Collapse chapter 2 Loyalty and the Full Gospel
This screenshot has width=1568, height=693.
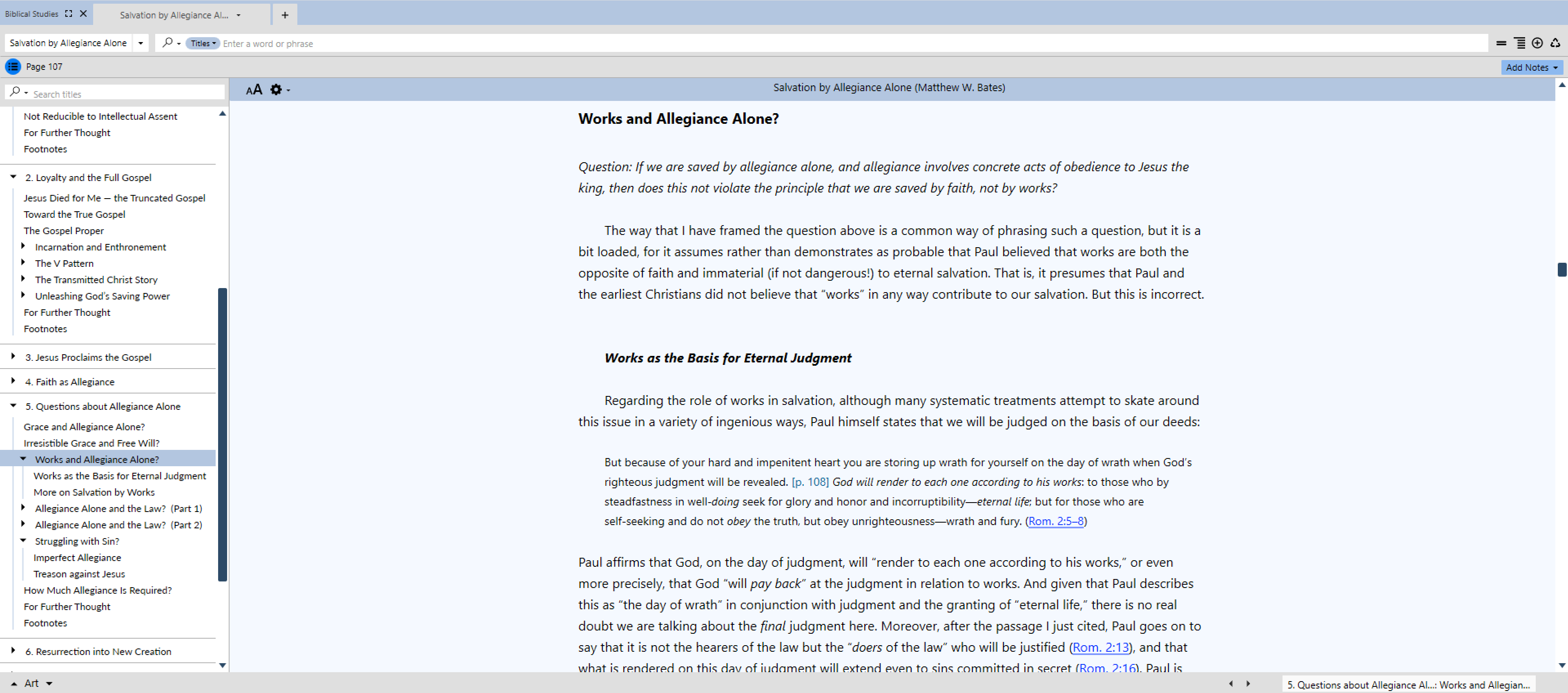pos(13,177)
